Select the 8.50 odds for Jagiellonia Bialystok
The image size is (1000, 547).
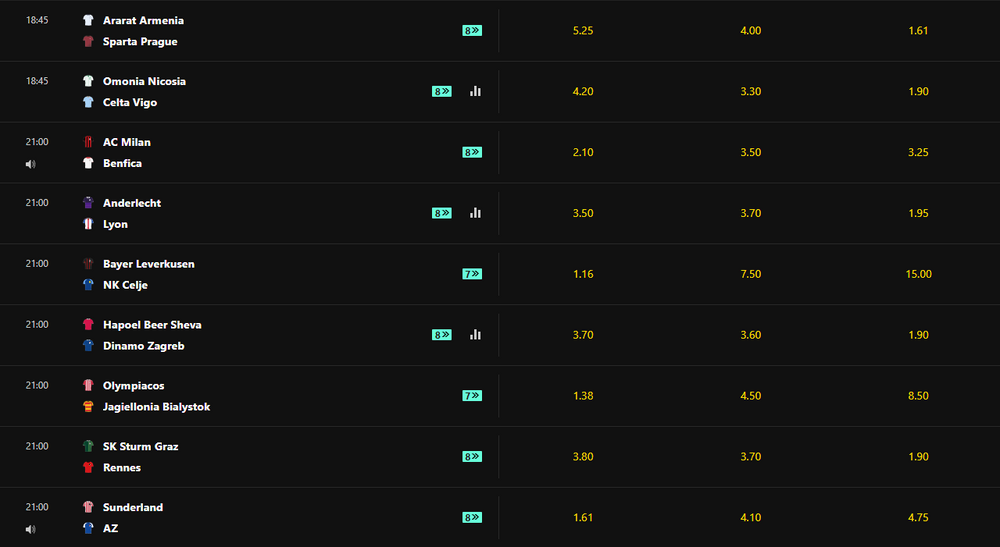click(x=918, y=396)
